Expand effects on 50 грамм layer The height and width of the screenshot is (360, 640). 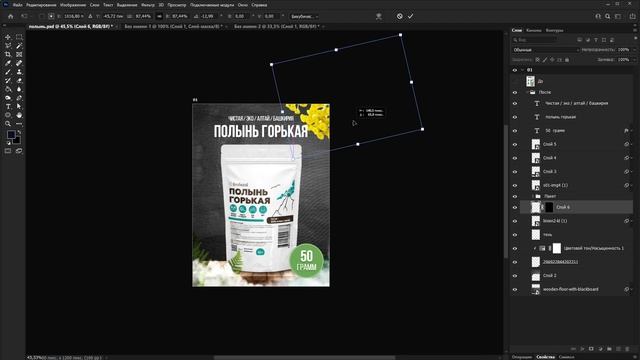pos(632,131)
